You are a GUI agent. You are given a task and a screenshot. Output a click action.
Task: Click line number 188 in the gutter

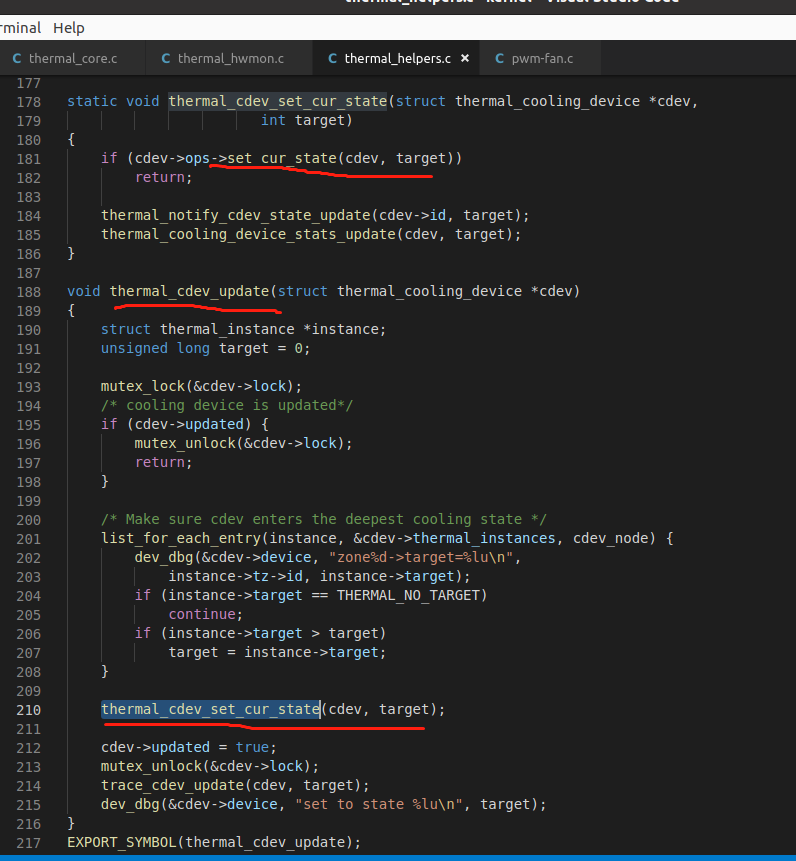pyautogui.click(x=29, y=291)
